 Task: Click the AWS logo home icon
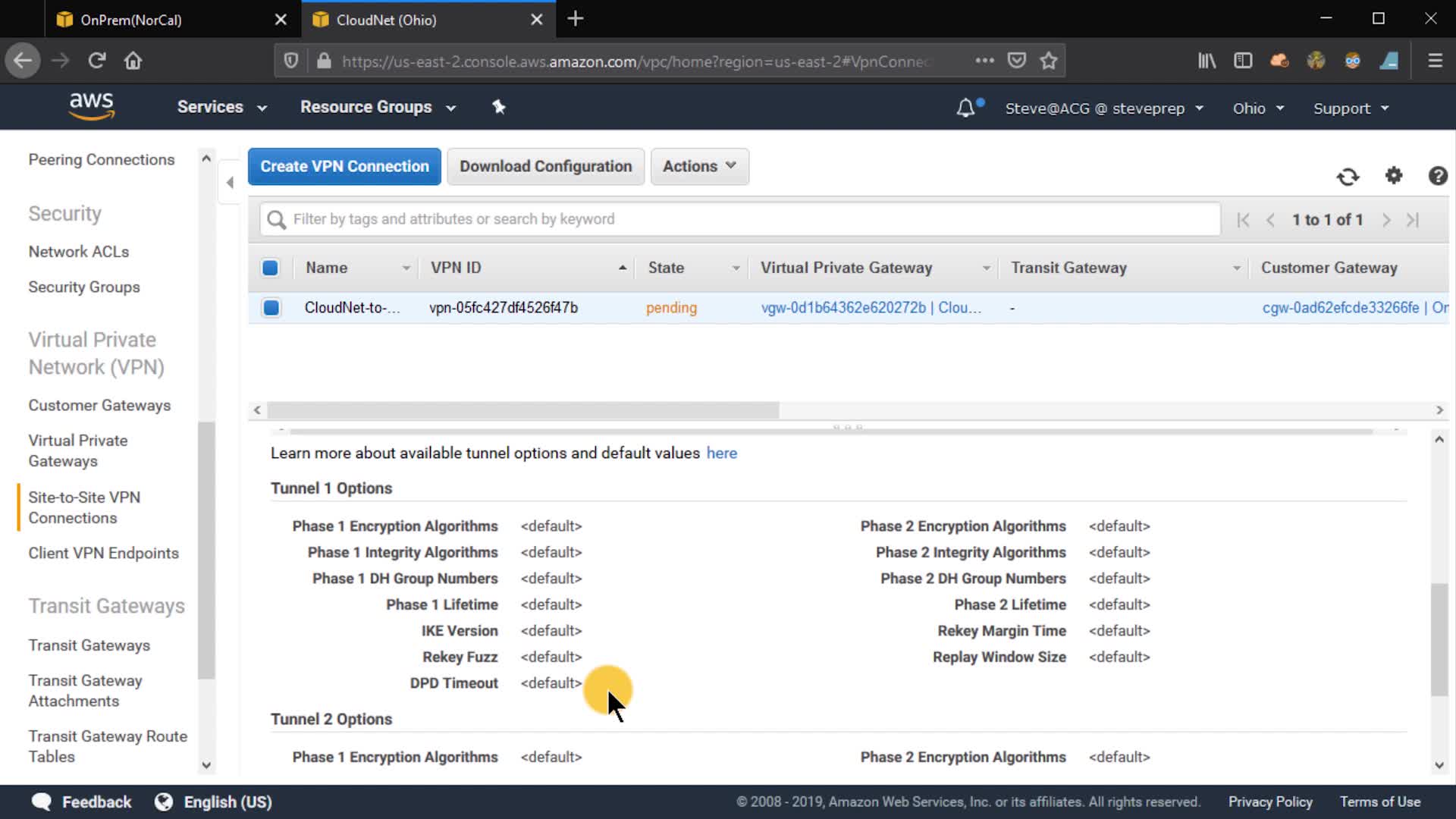tap(91, 106)
